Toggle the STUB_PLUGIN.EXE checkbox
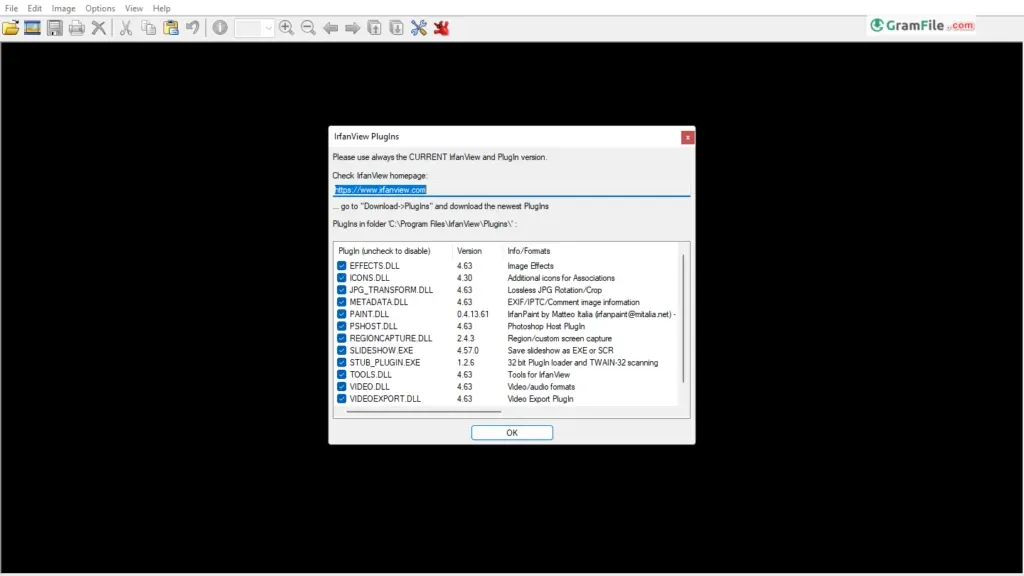This screenshot has width=1024, height=576. pyautogui.click(x=342, y=362)
